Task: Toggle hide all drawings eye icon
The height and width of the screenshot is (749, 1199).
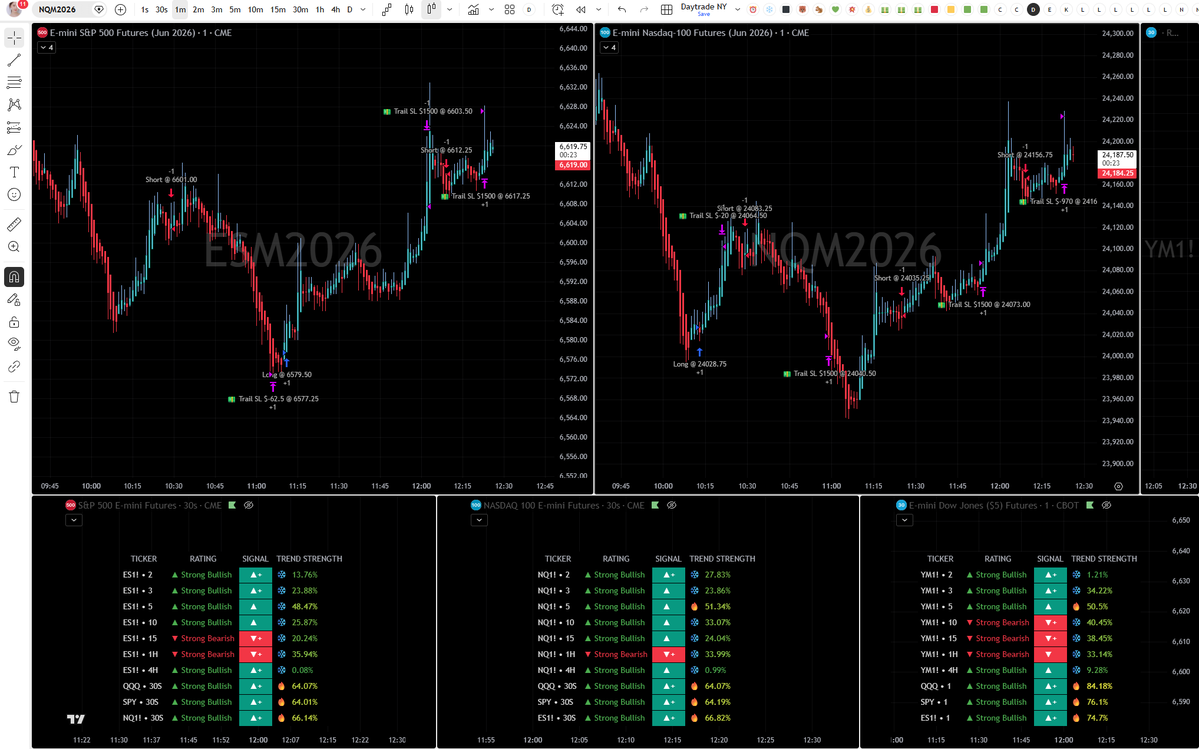Action: pyautogui.click(x=14, y=344)
